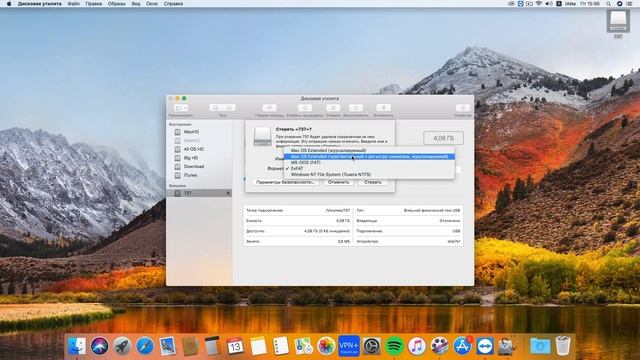Open Trash in the Dock
Image resolution: width=640 pixels, height=360 pixels.
tap(562, 346)
